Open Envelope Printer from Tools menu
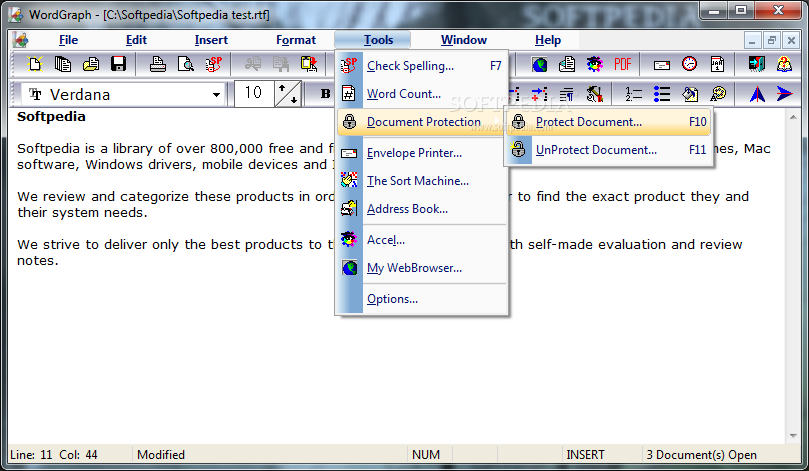This screenshot has width=809, height=471. [422, 153]
